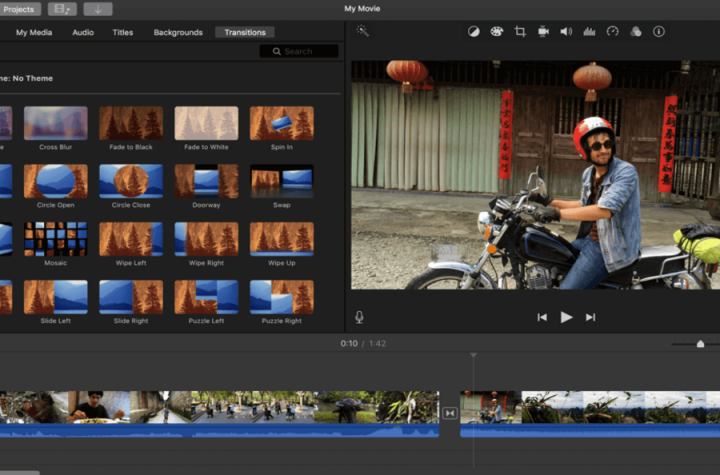The width and height of the screenshot is (720, 475).
Task: Switch to the My Media tab
Action: [x=34, y=32]
